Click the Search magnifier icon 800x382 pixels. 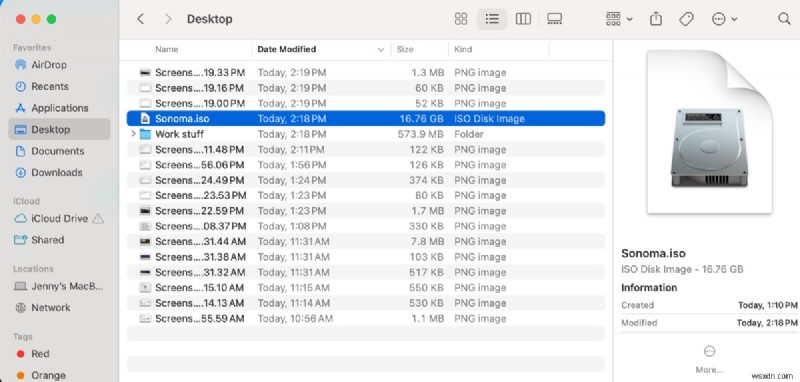[784, 19]
